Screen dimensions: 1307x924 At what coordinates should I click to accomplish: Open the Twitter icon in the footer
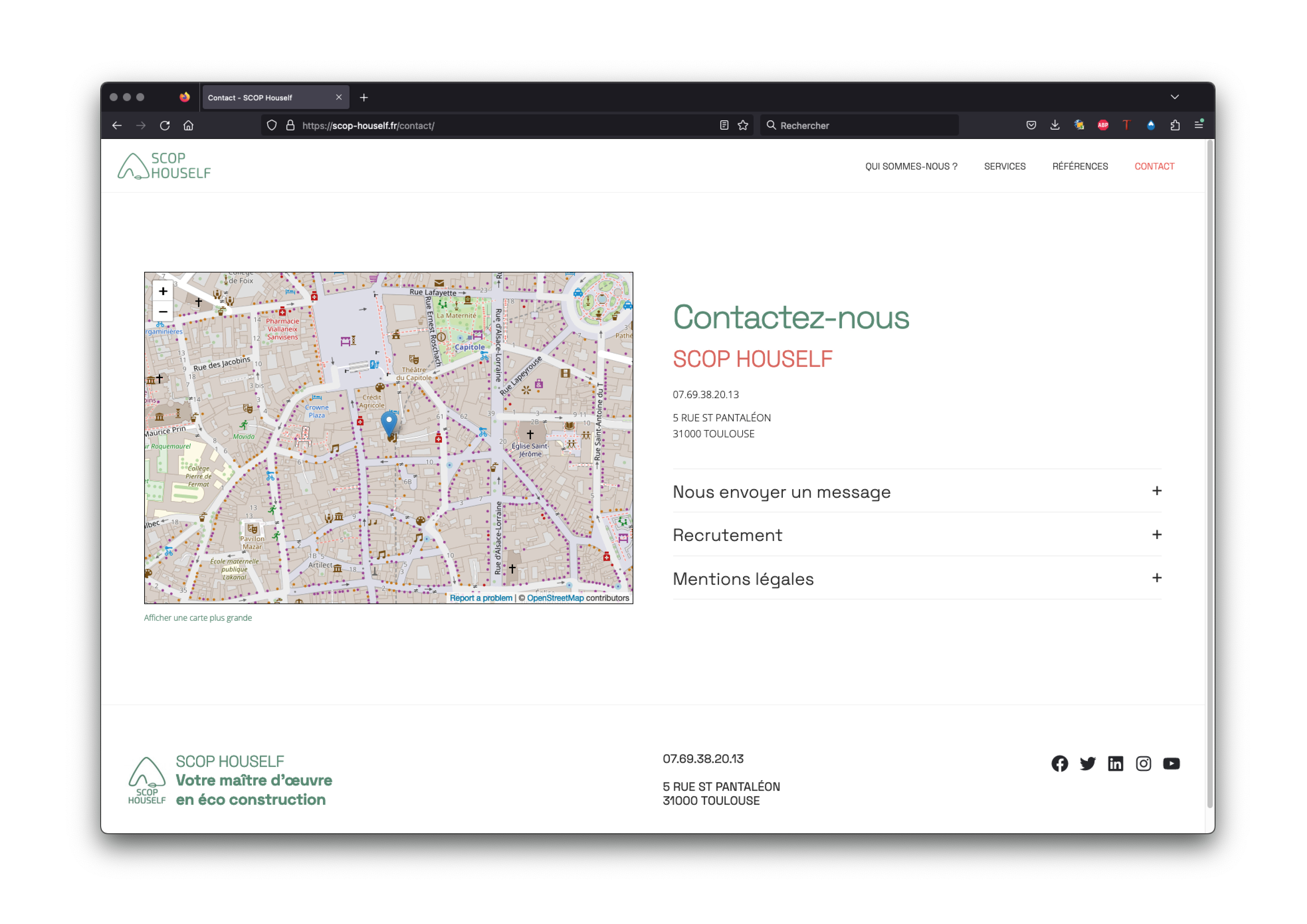(x=1087, y=763)
